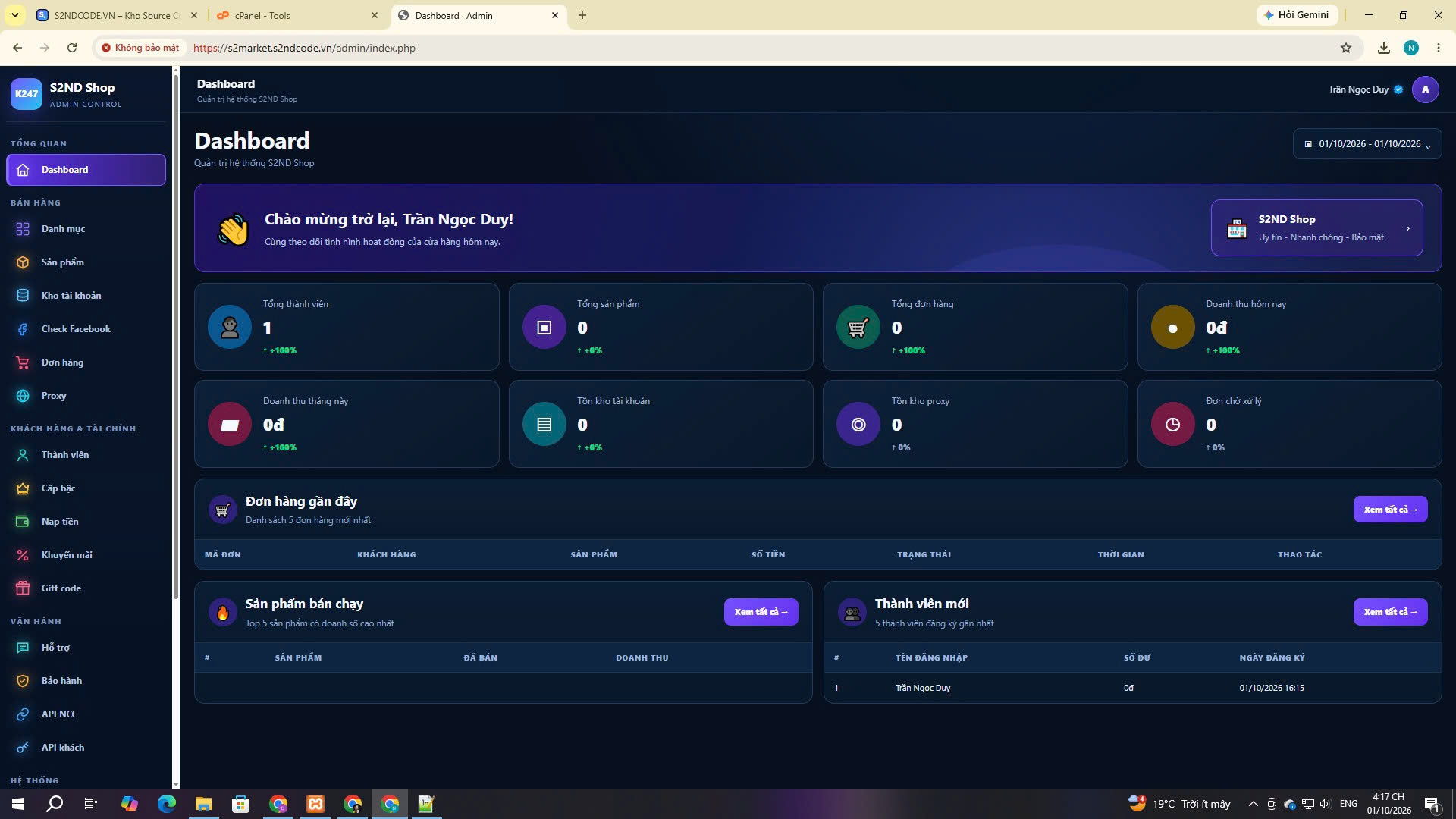This screenshot has height=819, width=1456.
Task: Select the Dashboard home item in sidebar
Action: coord(86,170)
